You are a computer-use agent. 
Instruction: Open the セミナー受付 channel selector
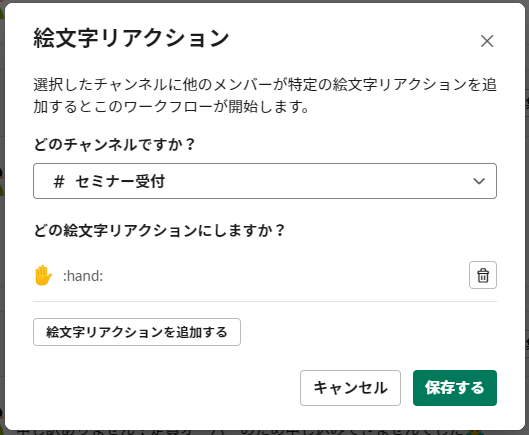pos(265,181)
